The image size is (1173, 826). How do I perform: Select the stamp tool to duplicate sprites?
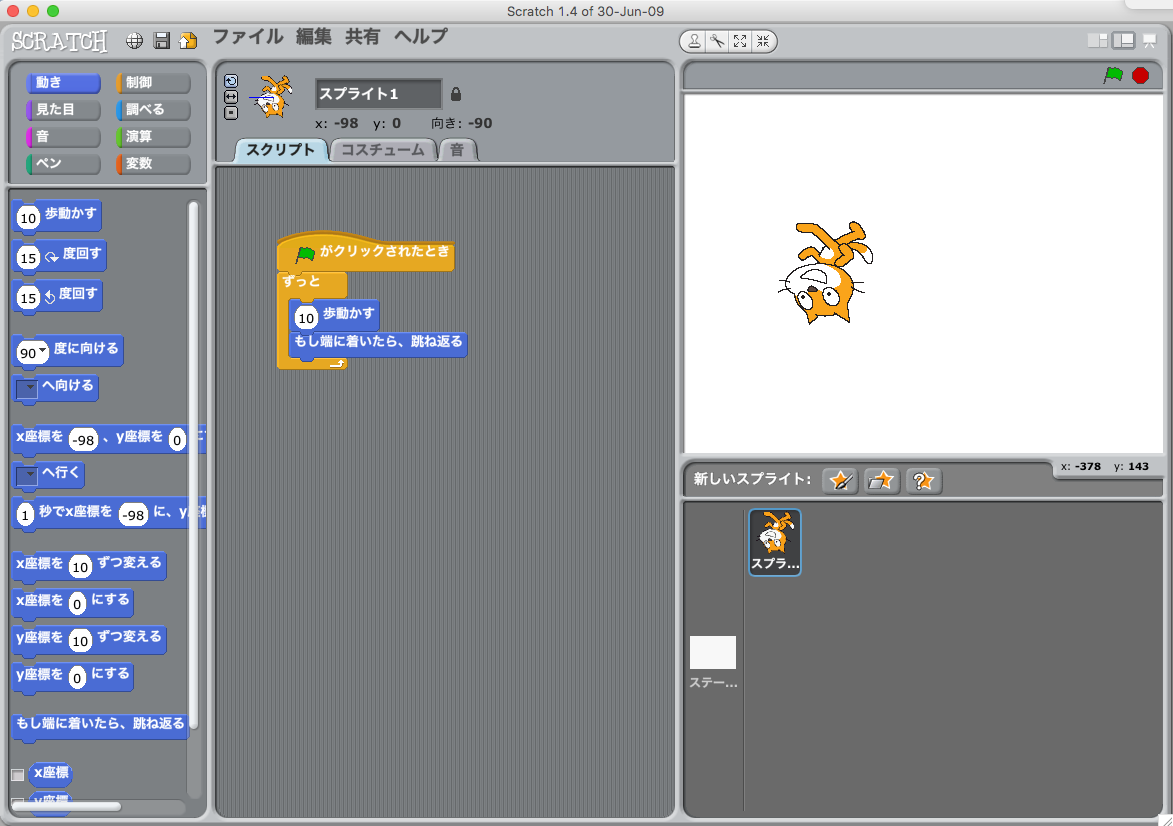[x=694, y=41]
